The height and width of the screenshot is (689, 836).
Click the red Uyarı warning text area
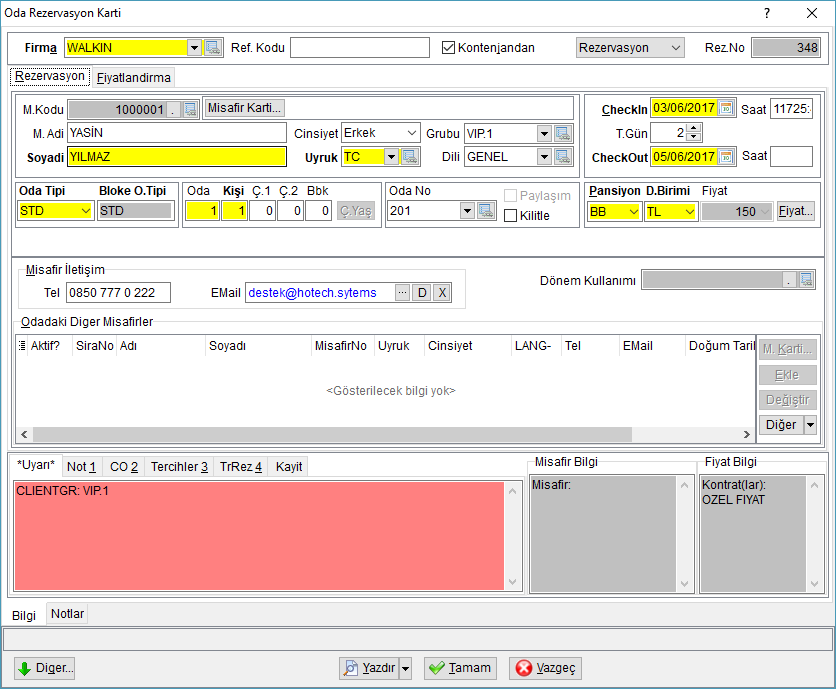click(259, 536)
